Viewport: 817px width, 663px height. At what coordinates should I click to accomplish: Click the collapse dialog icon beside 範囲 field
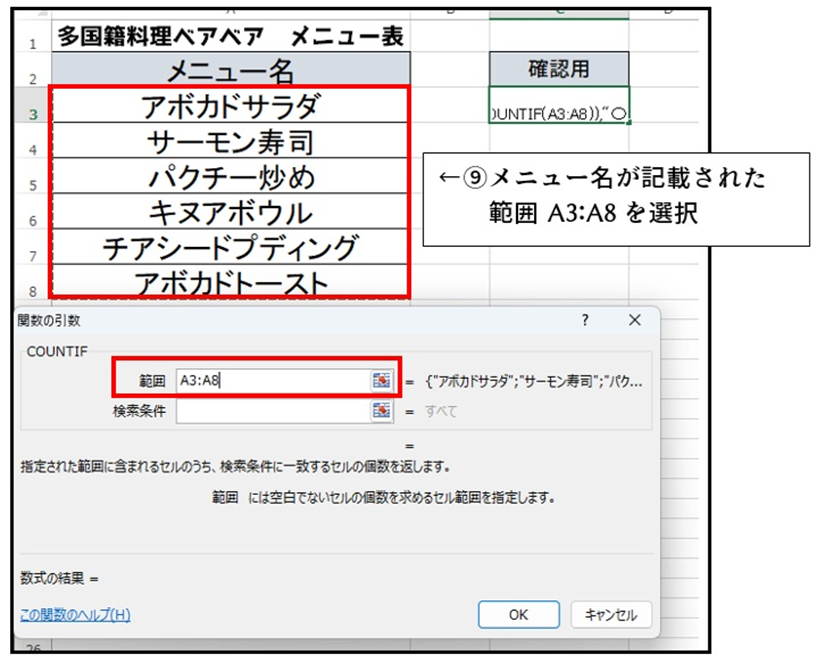pos(381,380)
